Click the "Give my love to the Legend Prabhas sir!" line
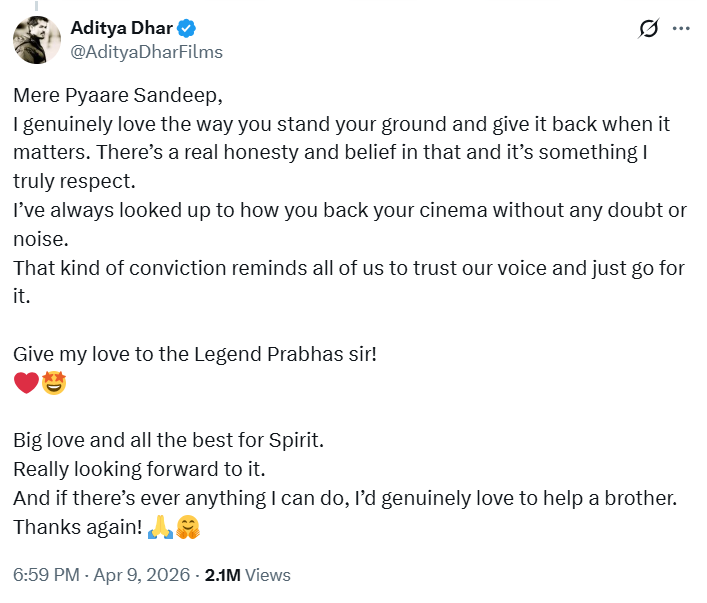The height and width of the screenshot is (603, 707). pos(195,354)
